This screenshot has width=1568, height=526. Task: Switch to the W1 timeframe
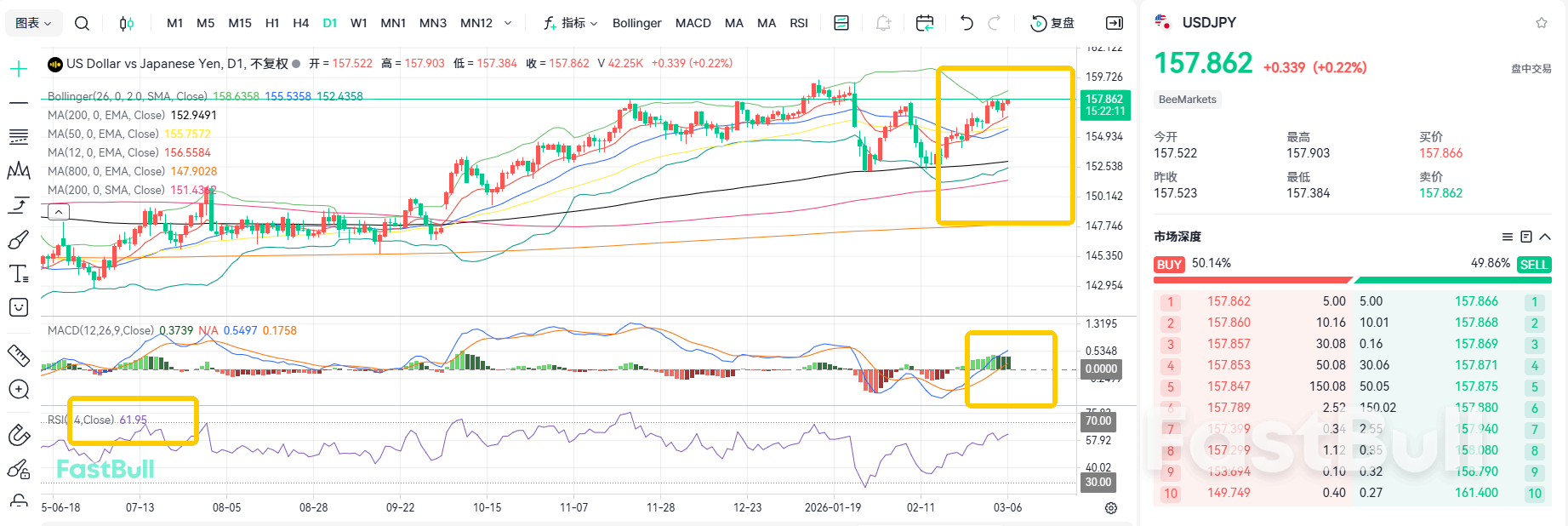[359, 23]
